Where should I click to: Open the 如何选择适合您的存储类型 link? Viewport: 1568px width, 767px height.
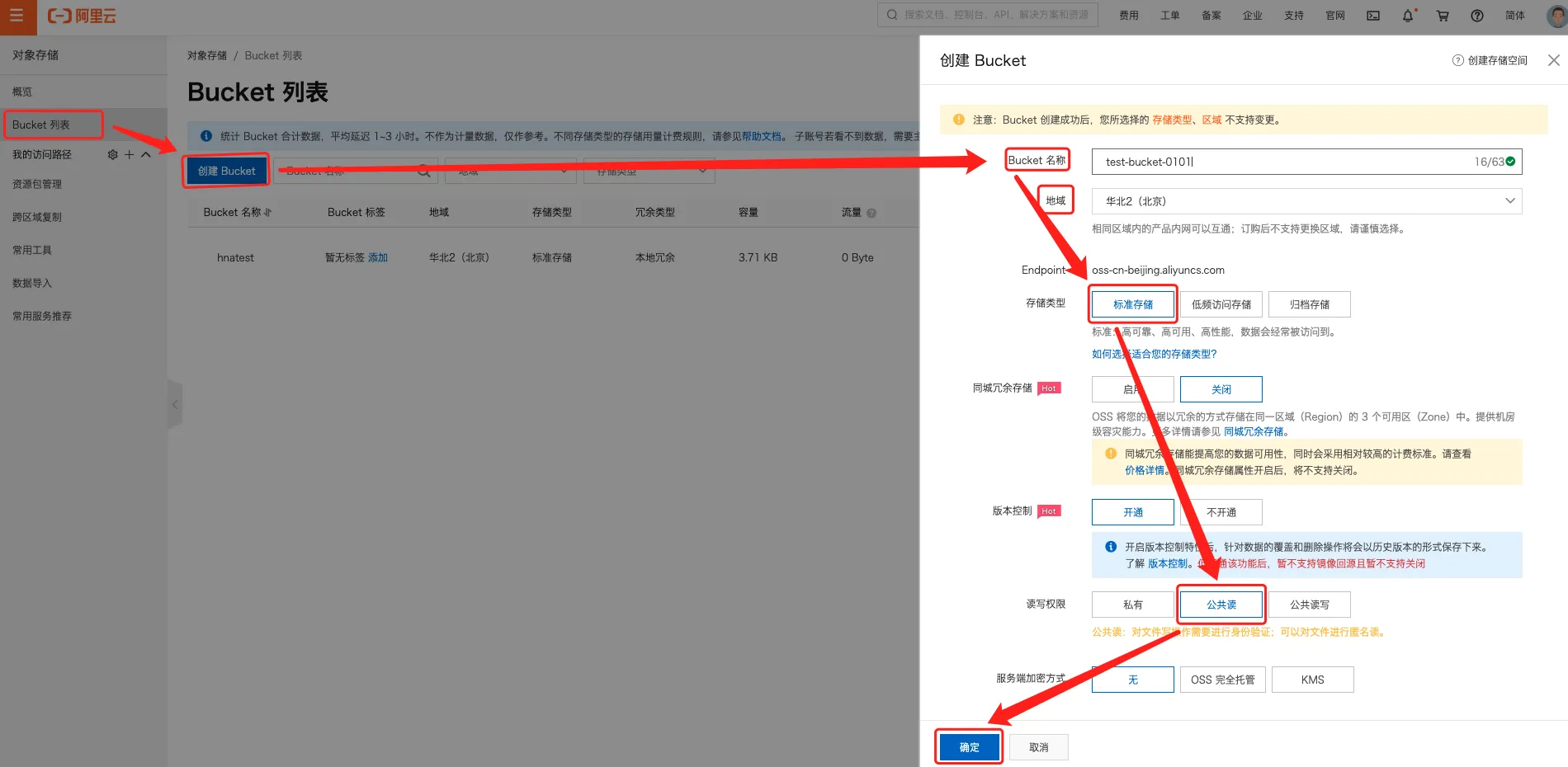1154,354
